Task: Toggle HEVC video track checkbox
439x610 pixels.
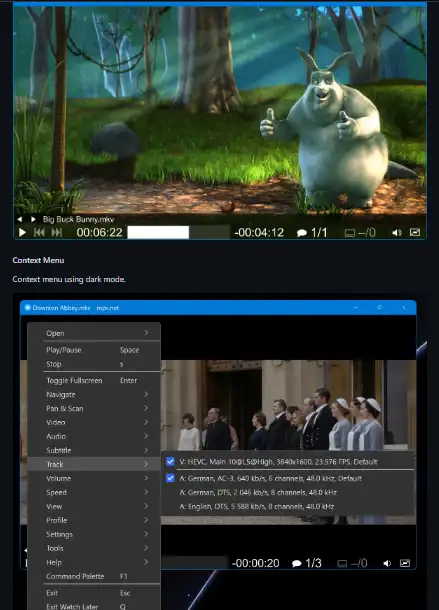Action: (x=170, y=462)
